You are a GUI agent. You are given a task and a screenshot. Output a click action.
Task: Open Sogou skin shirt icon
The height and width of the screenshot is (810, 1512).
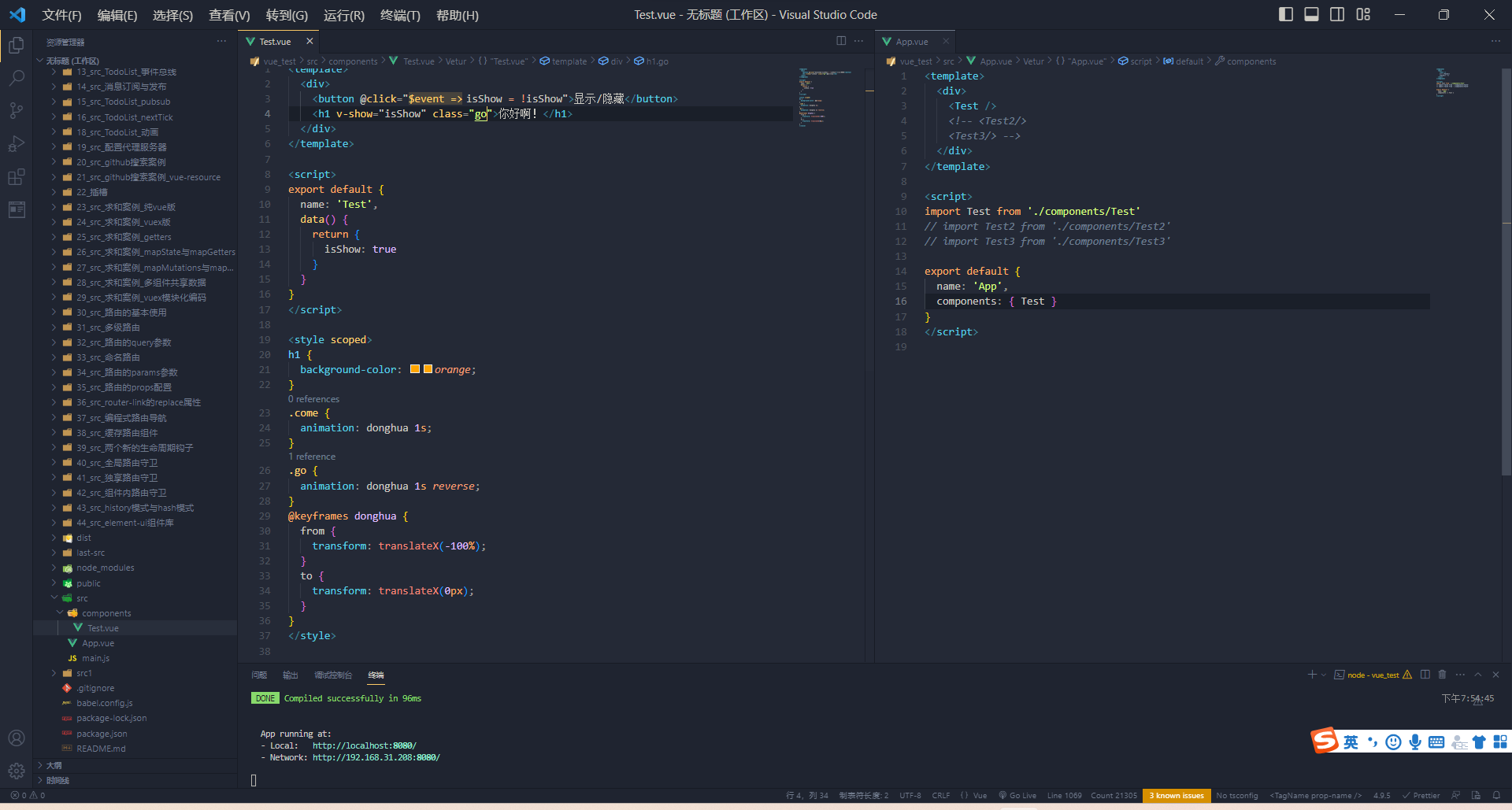point(1479,742)
